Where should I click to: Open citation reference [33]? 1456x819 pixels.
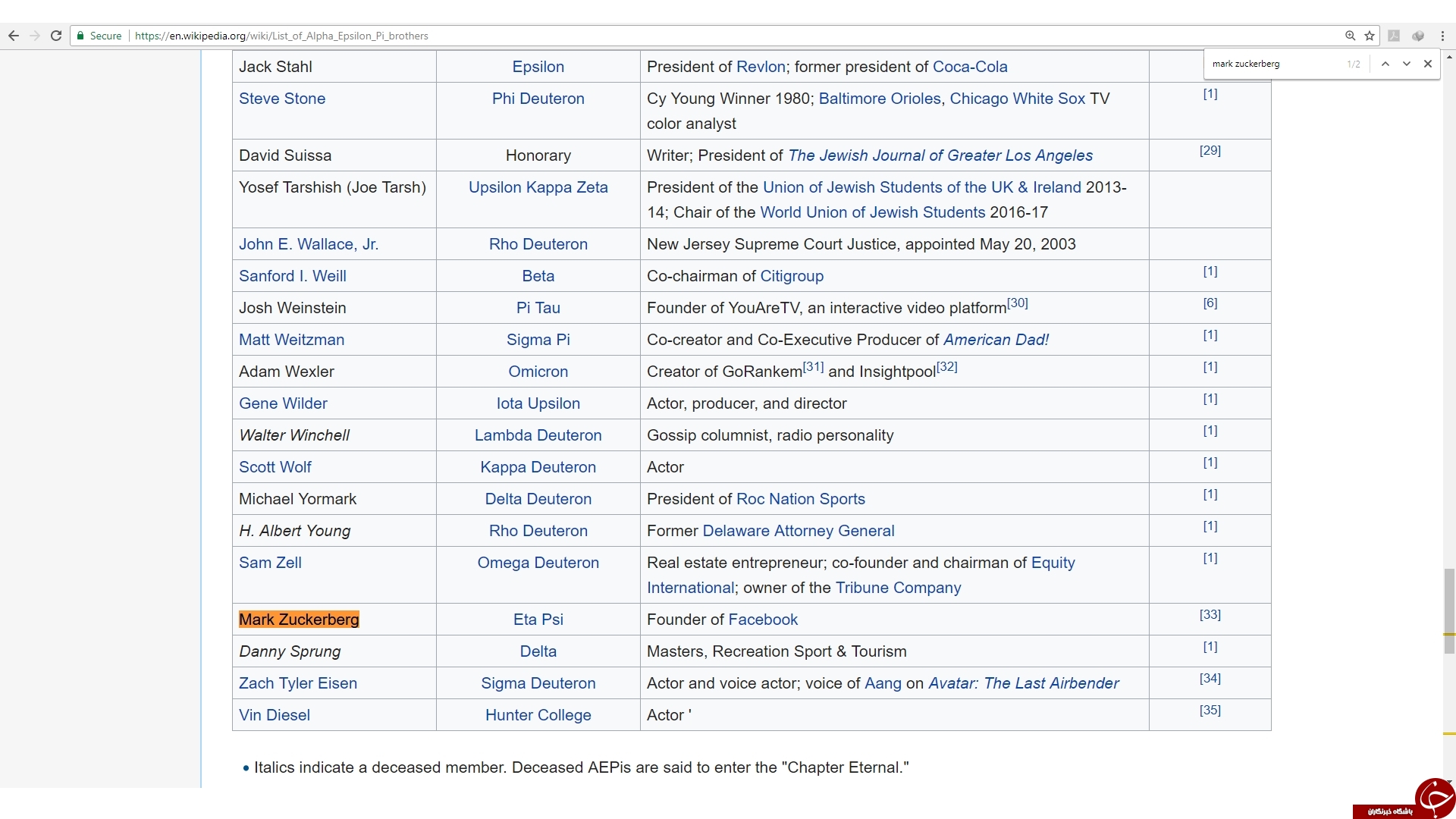pyautogui.click(x=1210, y=614)
